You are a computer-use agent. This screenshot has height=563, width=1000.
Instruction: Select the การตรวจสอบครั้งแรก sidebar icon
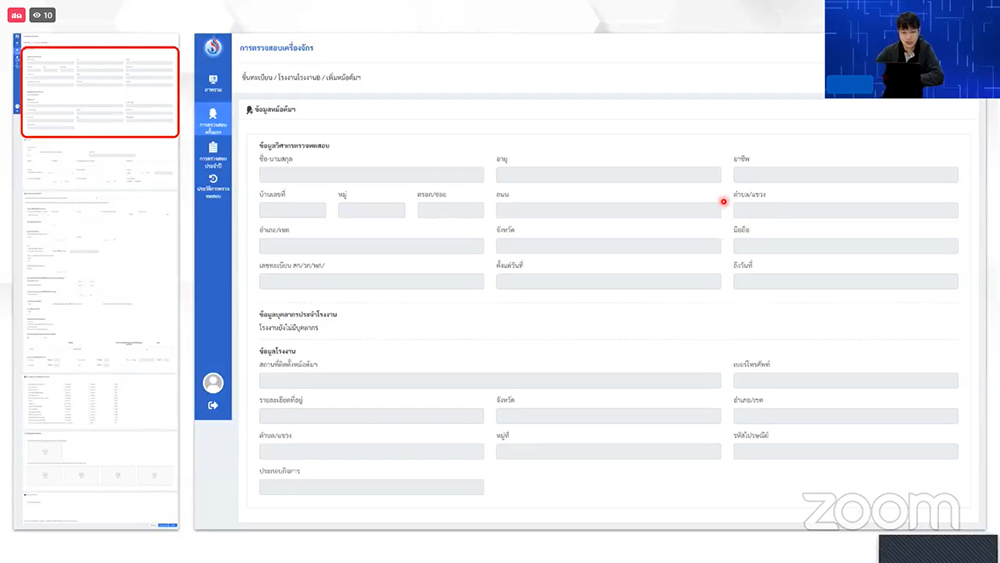[213, 120]
